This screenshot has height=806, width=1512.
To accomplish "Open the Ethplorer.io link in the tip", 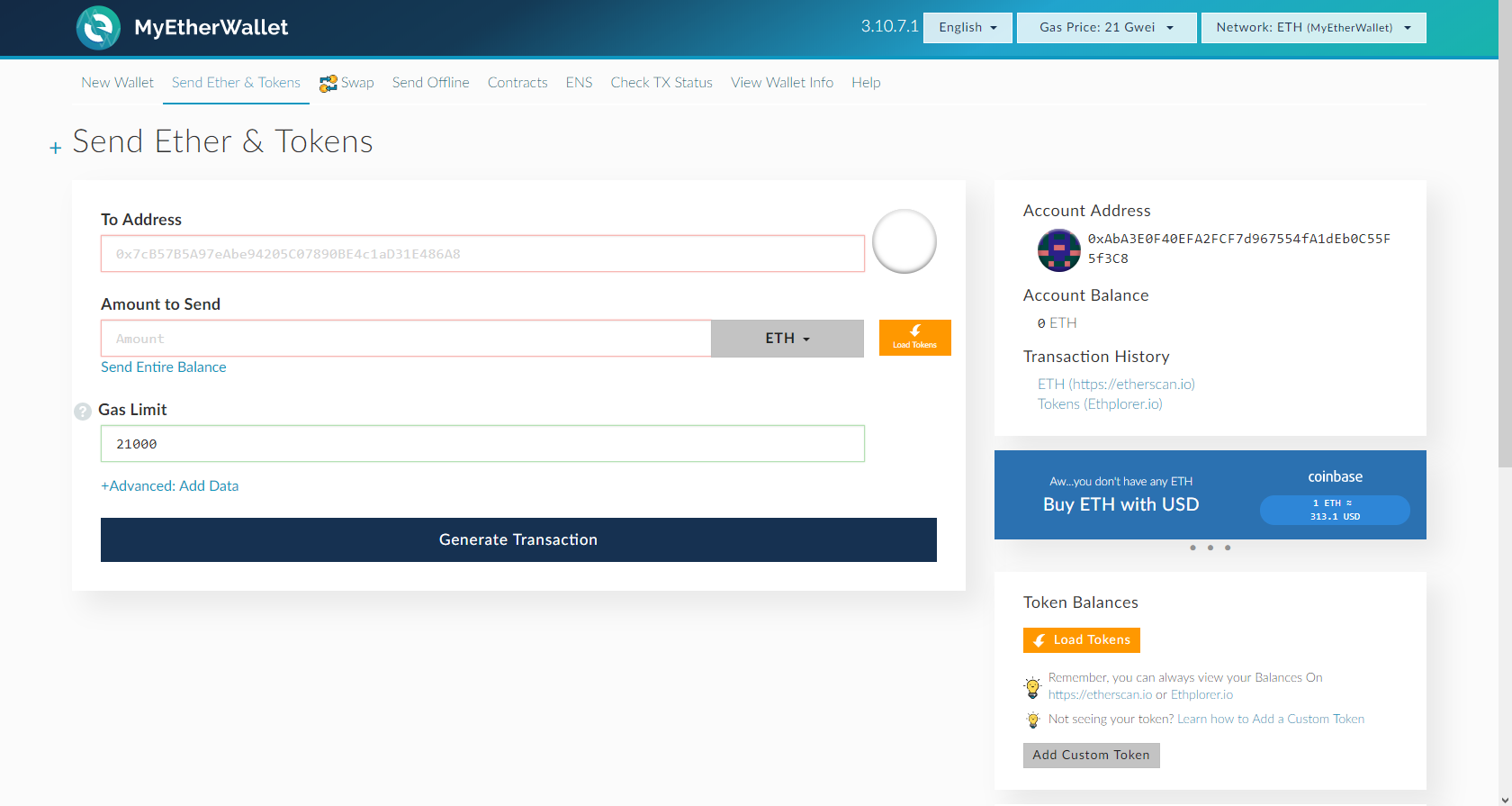I will 1201,694.
